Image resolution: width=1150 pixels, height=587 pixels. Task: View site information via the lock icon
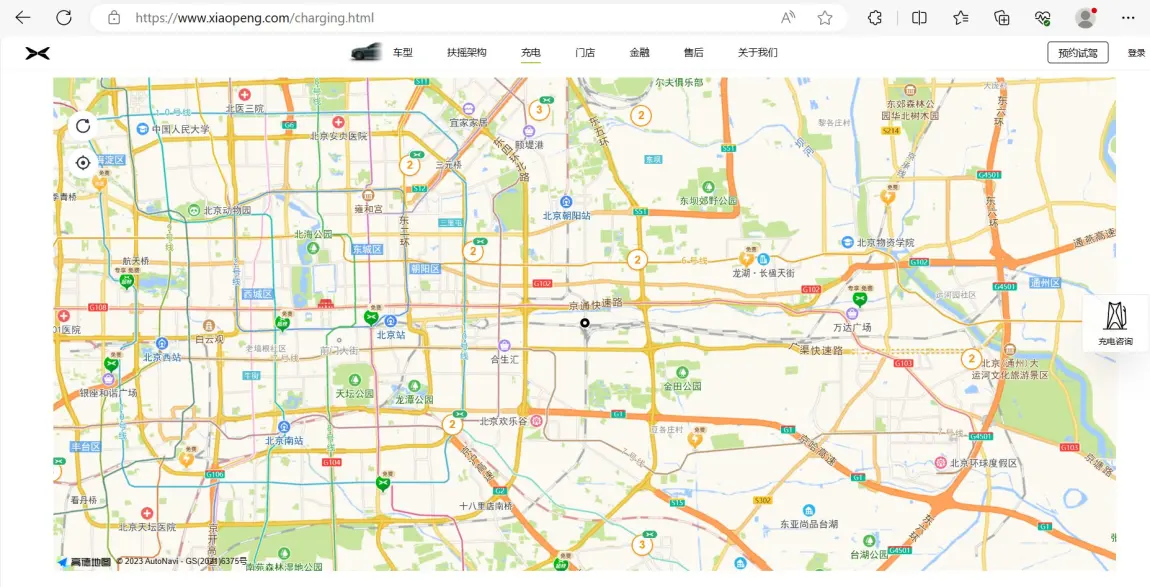[x=114, y=18]
